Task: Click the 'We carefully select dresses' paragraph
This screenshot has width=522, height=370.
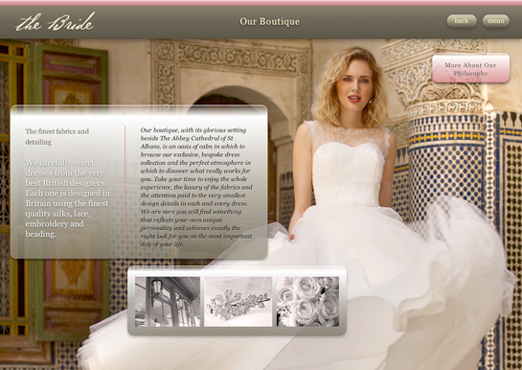Action: 68,198
